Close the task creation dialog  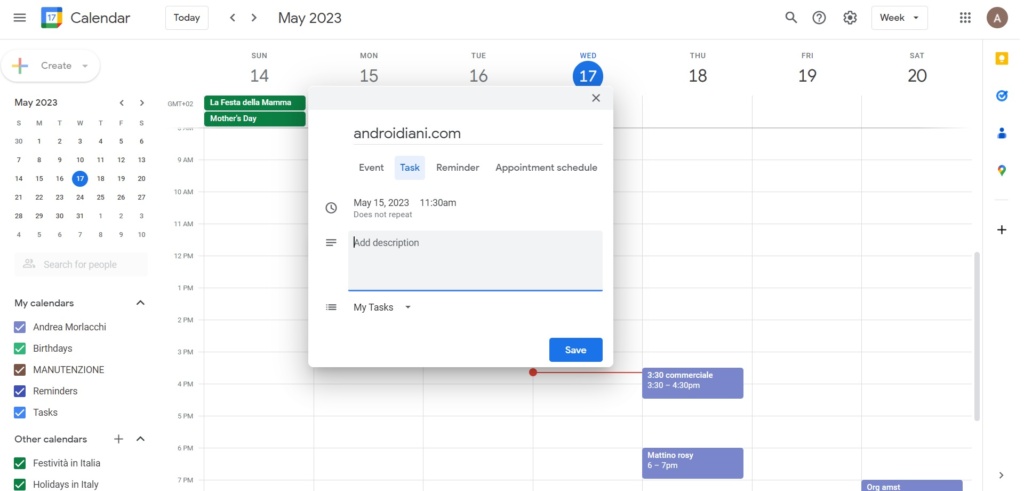coord(596,98)
